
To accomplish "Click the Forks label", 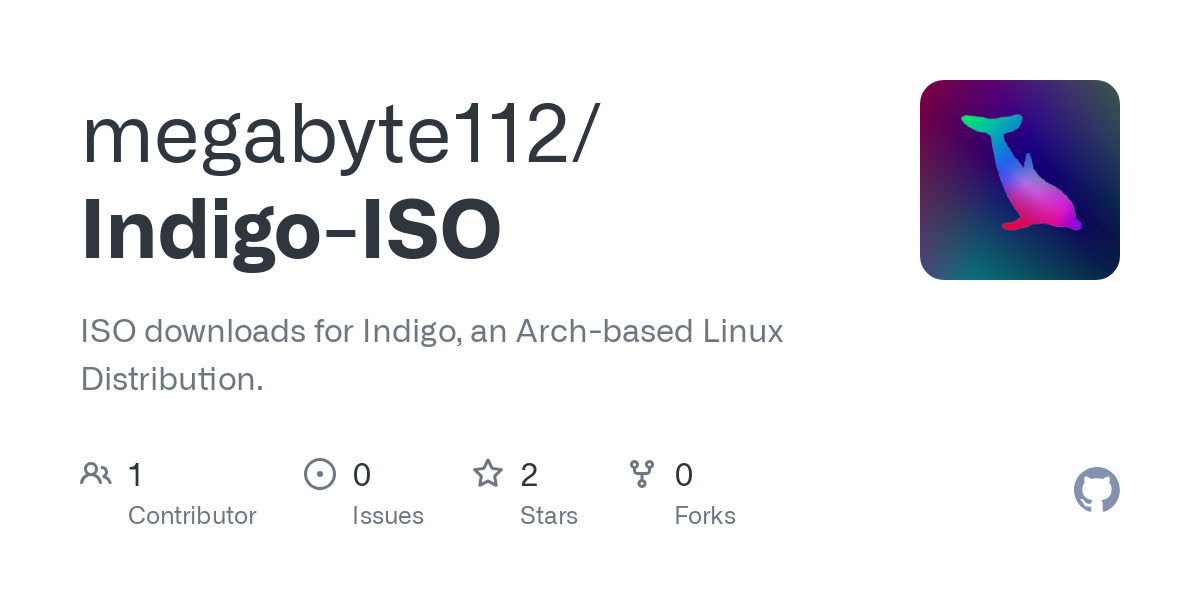I will [x=705, y=516].
